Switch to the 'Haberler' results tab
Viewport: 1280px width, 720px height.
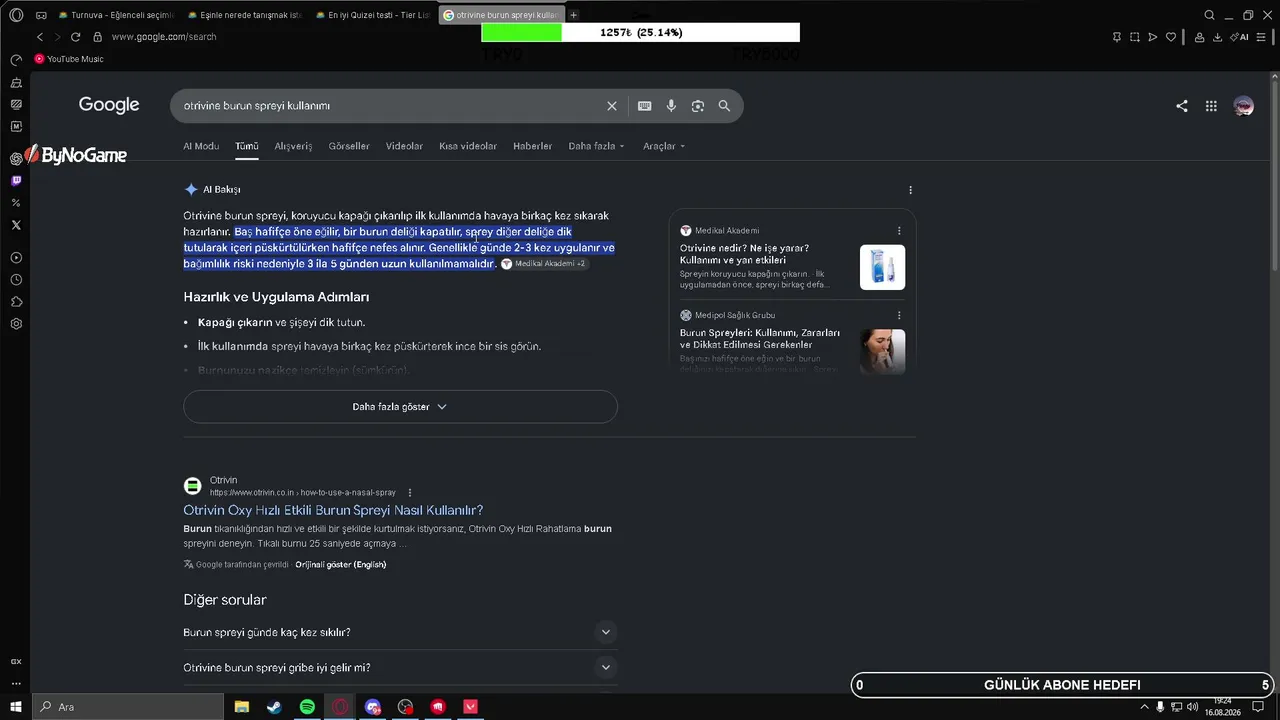(x=533, y=146)
